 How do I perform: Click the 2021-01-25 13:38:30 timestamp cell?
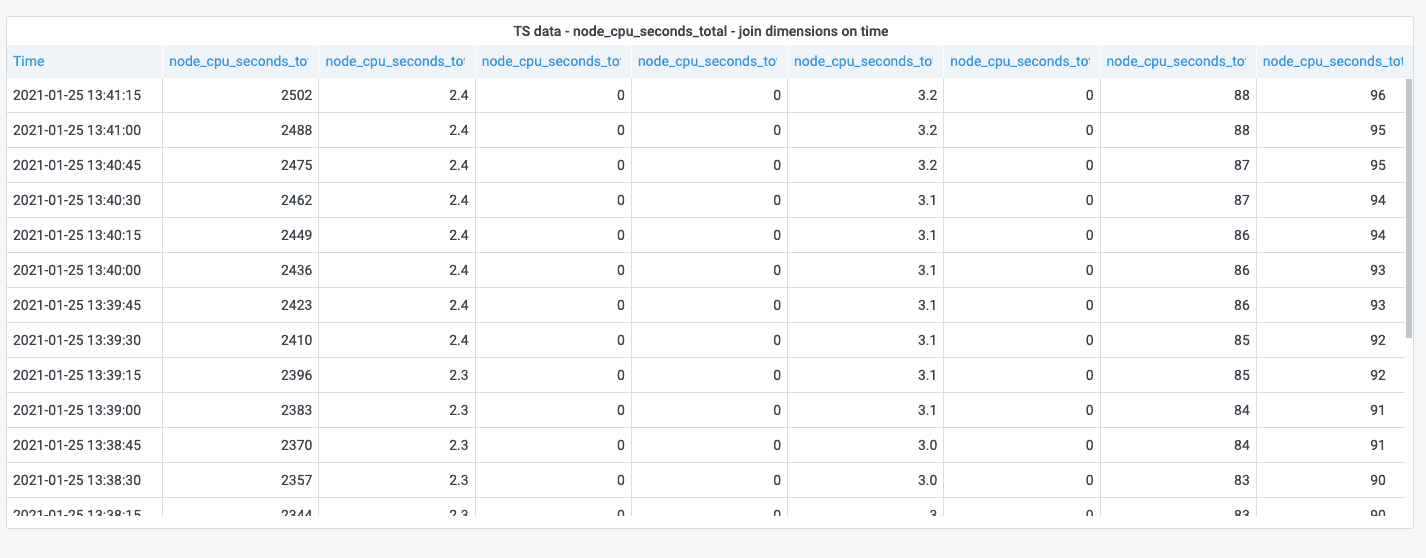pyautogui.click(x=76, y=480)
